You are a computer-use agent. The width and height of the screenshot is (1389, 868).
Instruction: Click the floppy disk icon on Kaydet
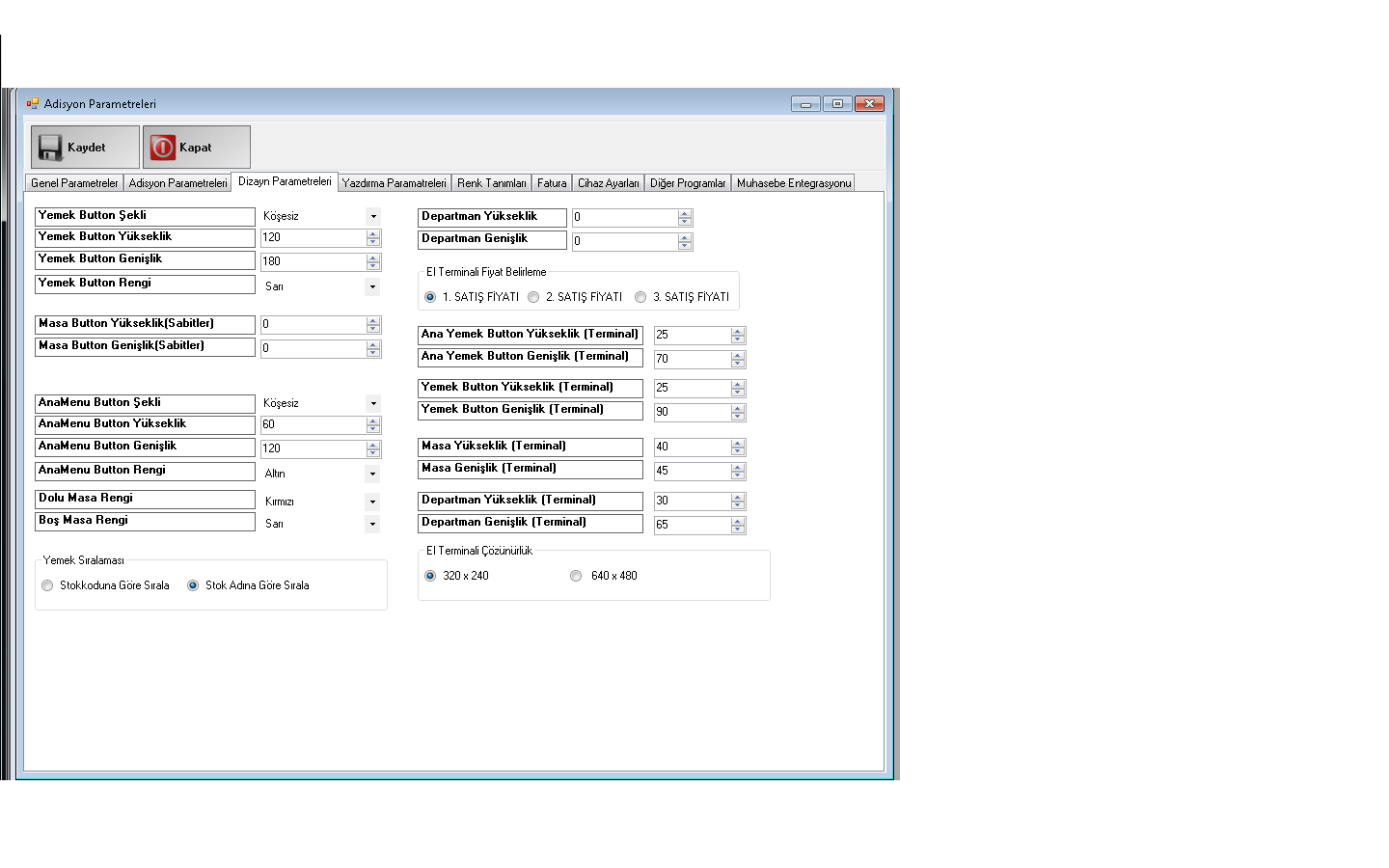tap(50, 148)
